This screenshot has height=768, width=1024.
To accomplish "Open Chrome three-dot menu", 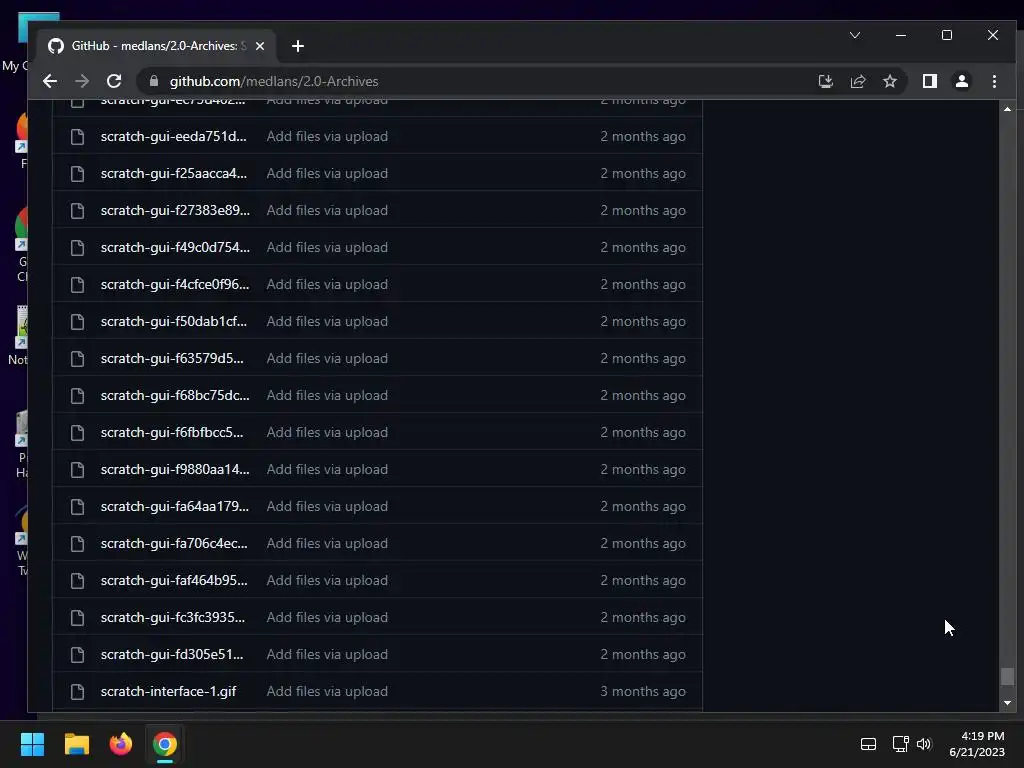I will [994, 81].
